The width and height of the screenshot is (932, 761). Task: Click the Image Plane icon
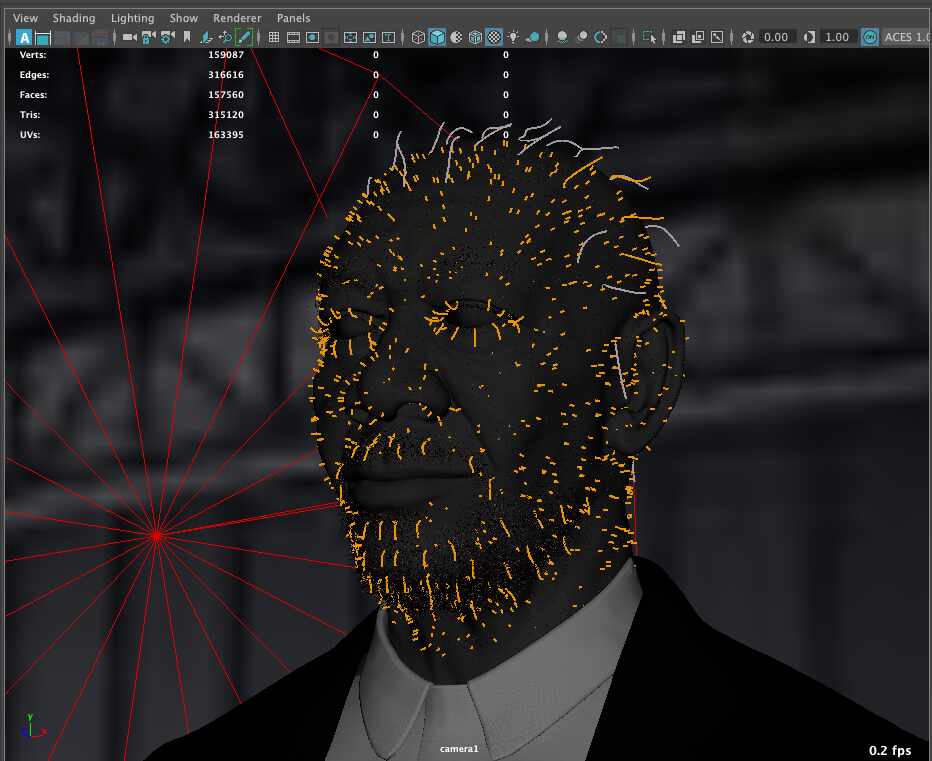pos(205,37)
